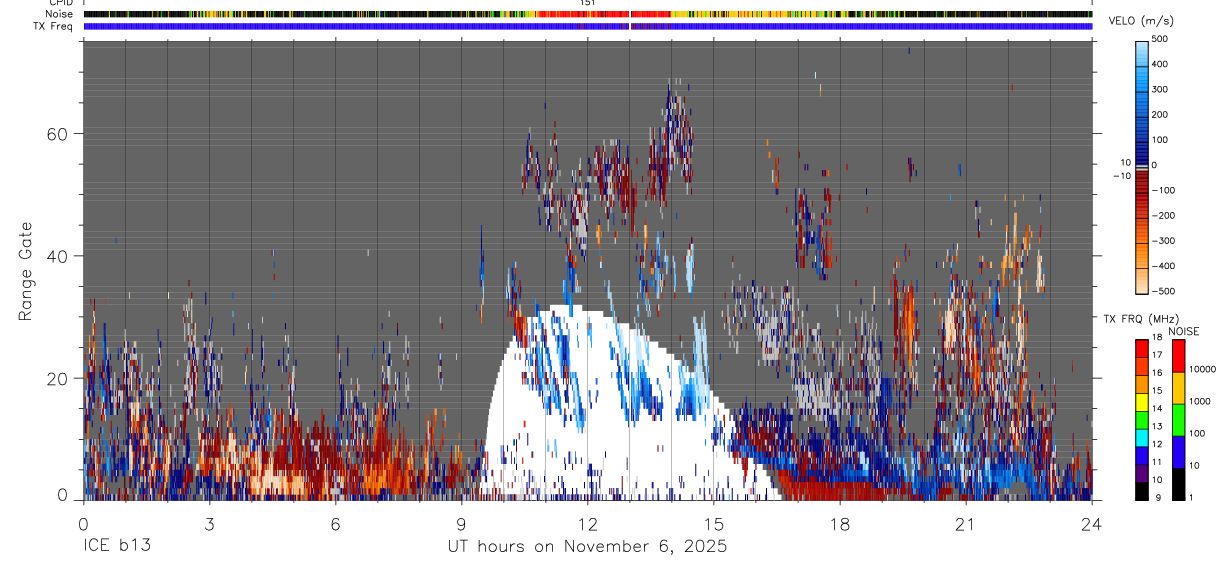Click the y-axis tick label 40
This screenshot has height=567, width=1228.
click(x=56, y=256)
